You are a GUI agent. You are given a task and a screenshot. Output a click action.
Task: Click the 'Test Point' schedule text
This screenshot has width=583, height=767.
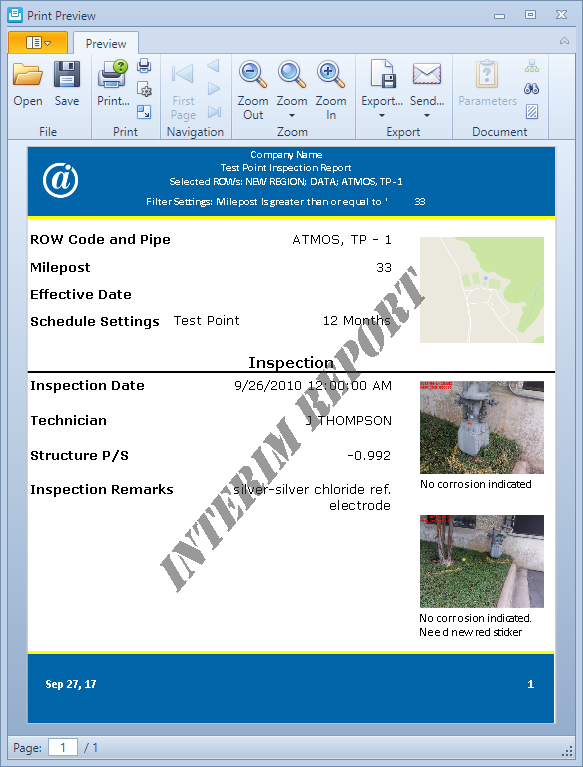206,321
